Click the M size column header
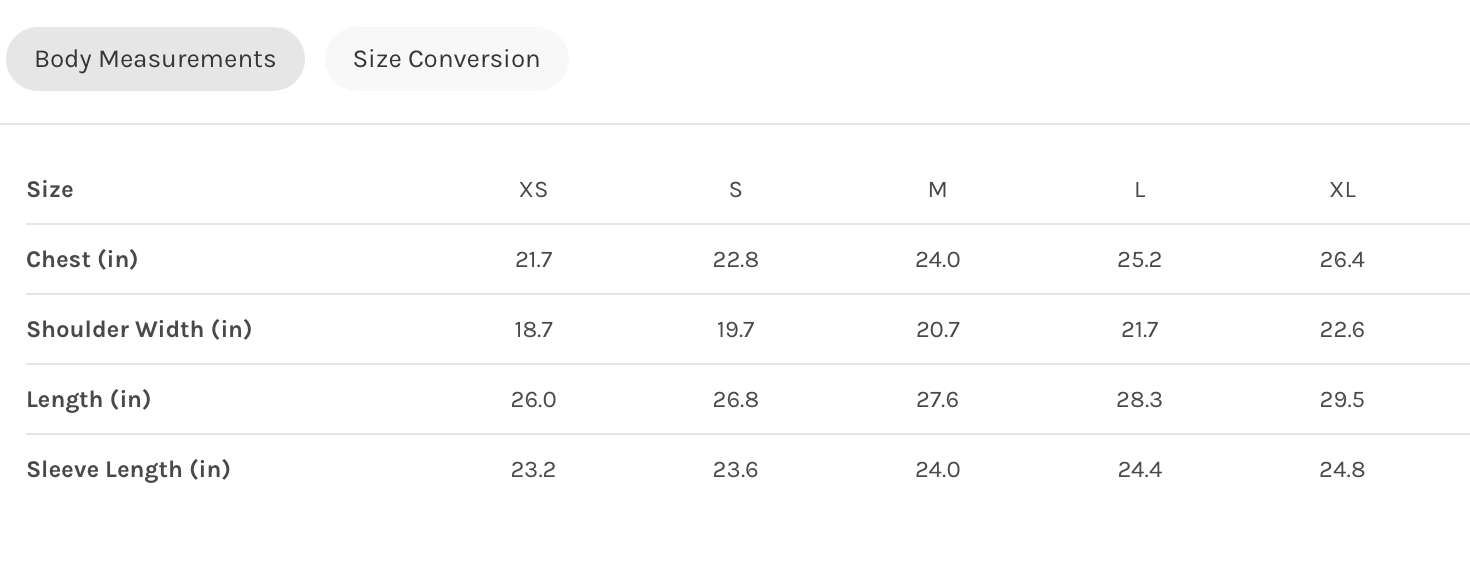This screenshot has height=562, width=1470. 938,190
